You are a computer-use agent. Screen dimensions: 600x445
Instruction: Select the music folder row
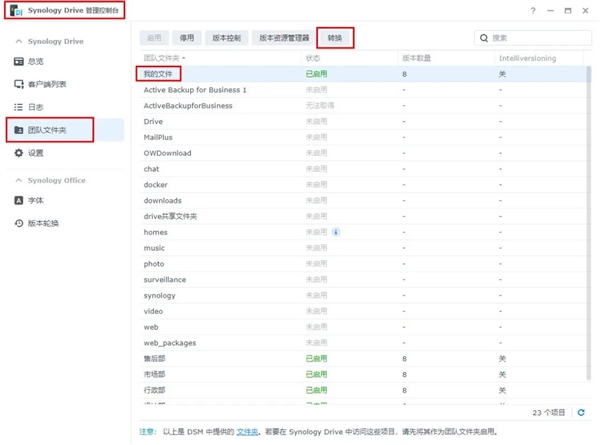tap(363, 248)
